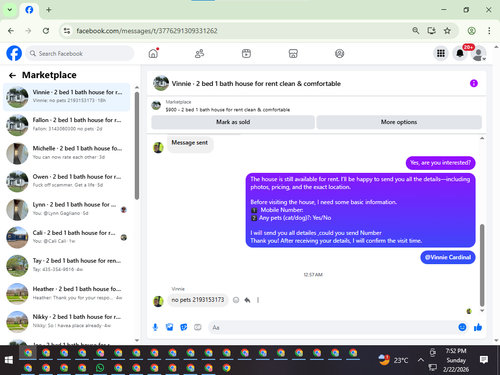Record a voice clip with microphone icon
This screenshot has width=500, height=375.
click(x=155, y=327)
